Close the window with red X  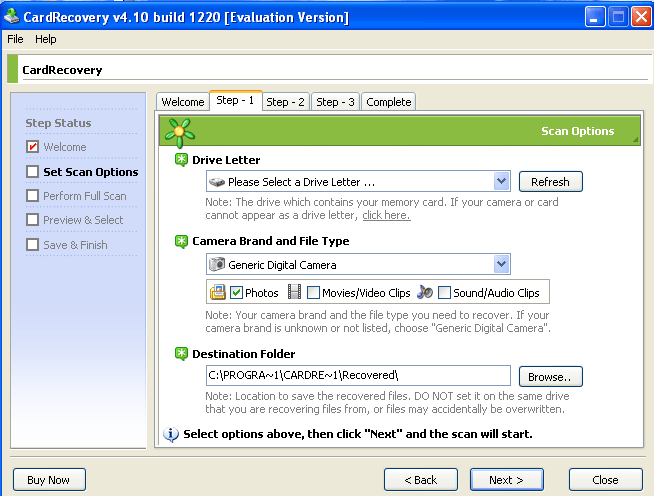pyautogui.click(x=641, y=17)
